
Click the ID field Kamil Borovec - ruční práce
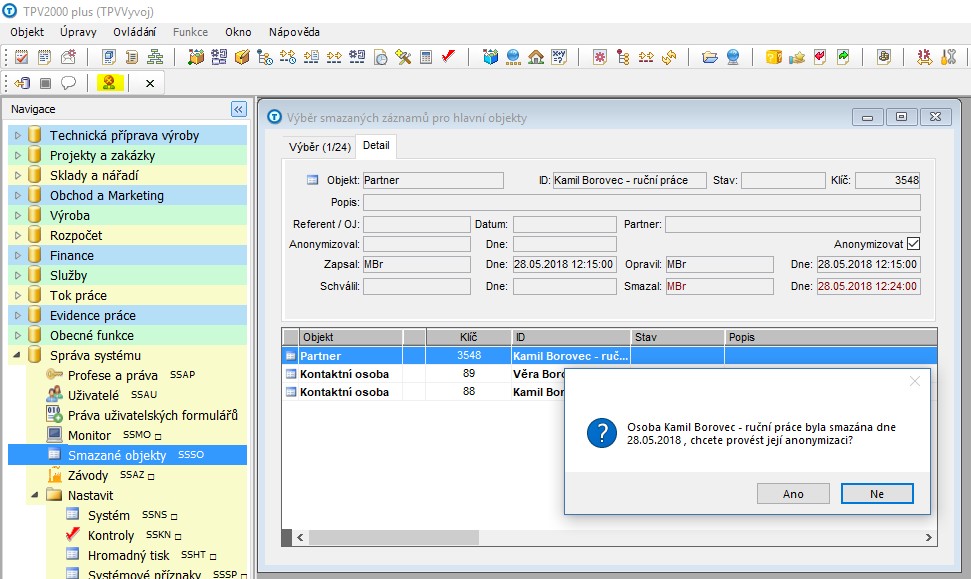click(629, 180)
